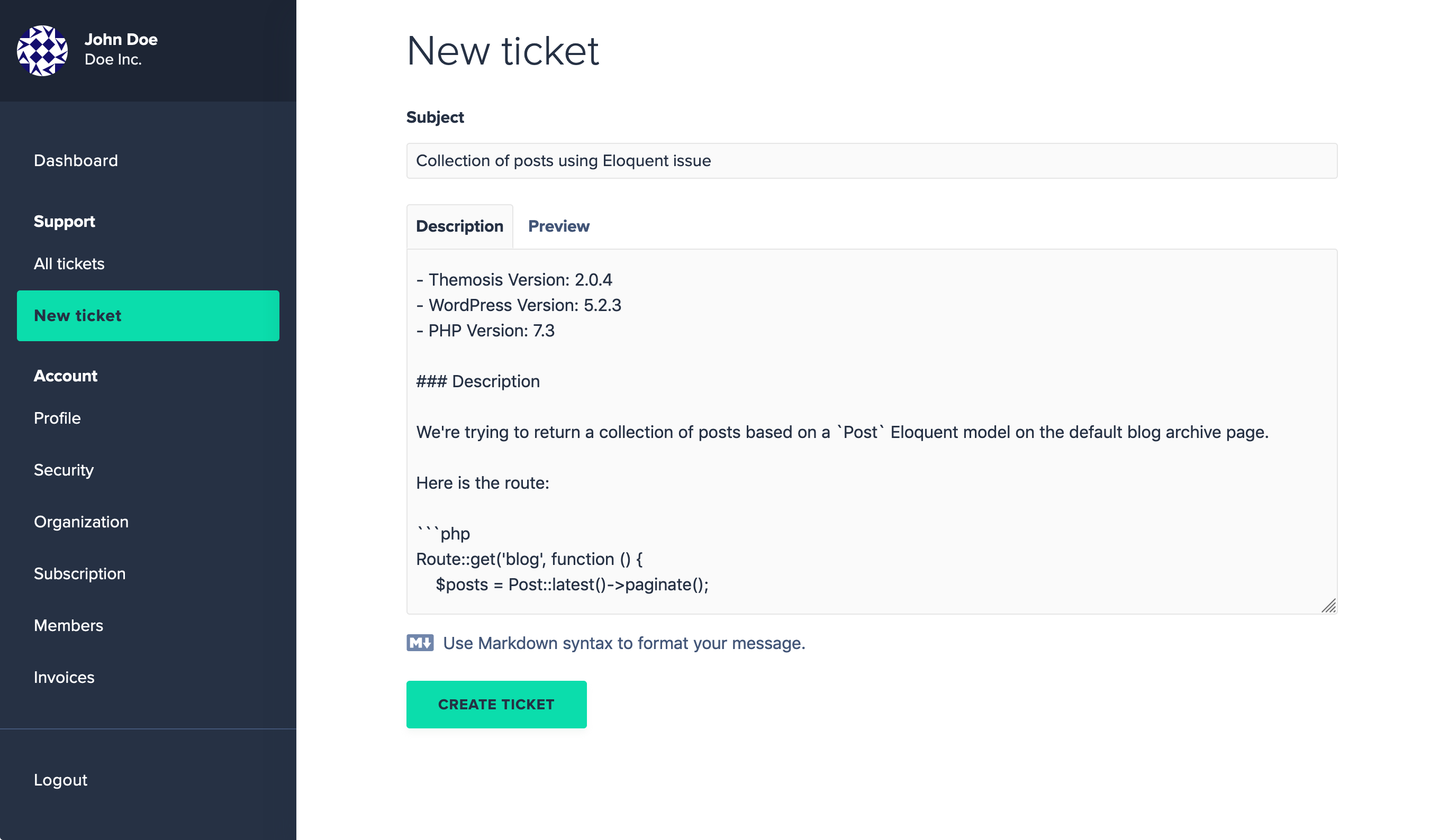Screen dimensions: 1448x840
Task: Switch to the Preview tab
Action: point(558,226)
